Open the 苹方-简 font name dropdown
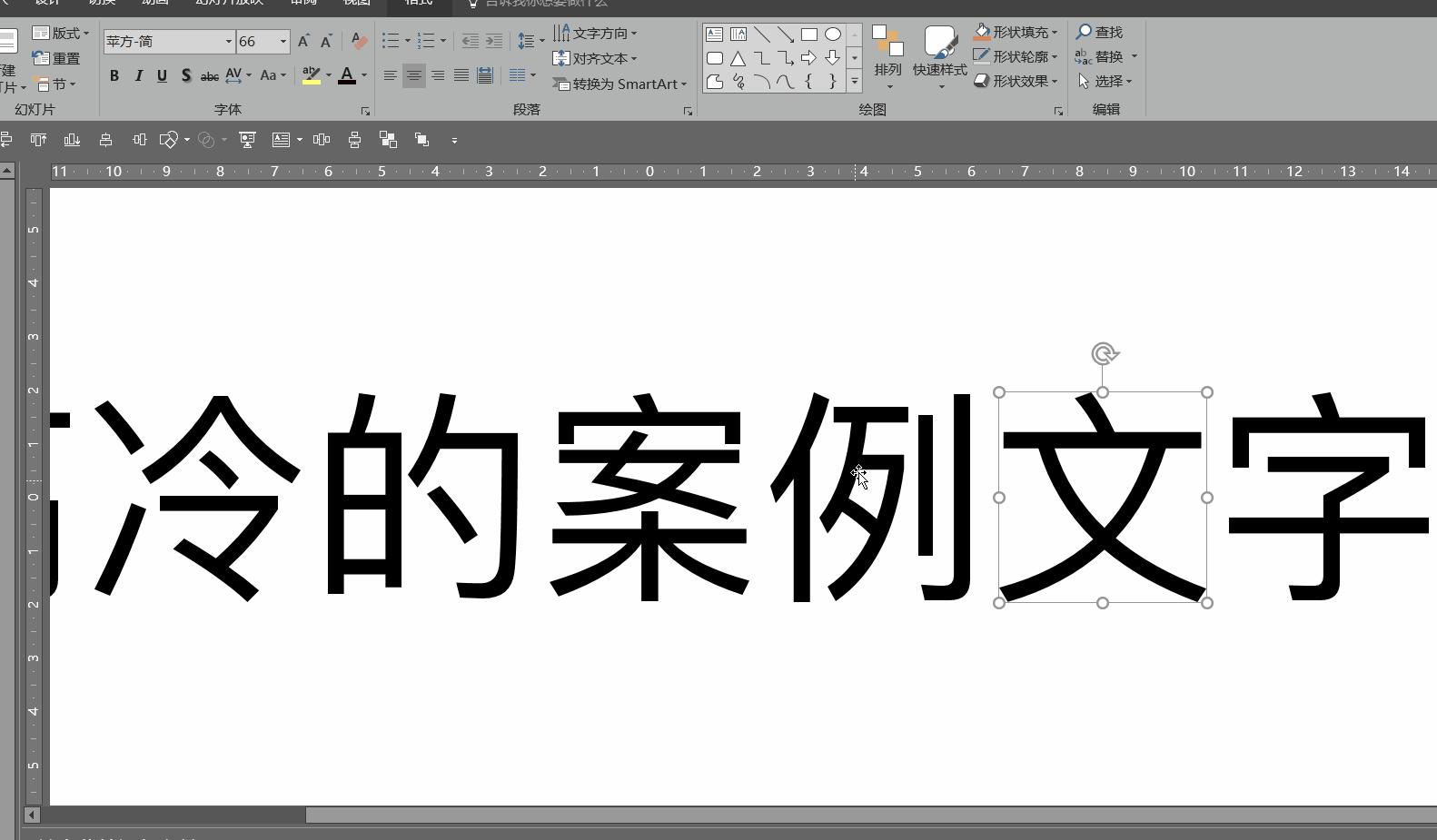The image size is (1437, 840). point(228,41)
